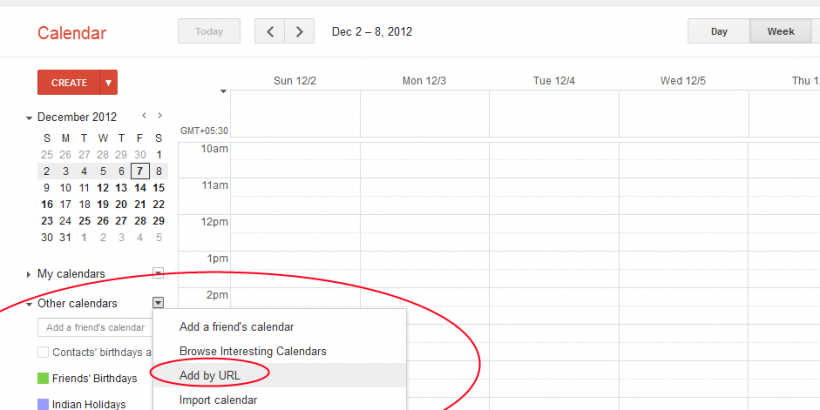
Task: Open Other calendars options dropdown
Action: [158, 303]
